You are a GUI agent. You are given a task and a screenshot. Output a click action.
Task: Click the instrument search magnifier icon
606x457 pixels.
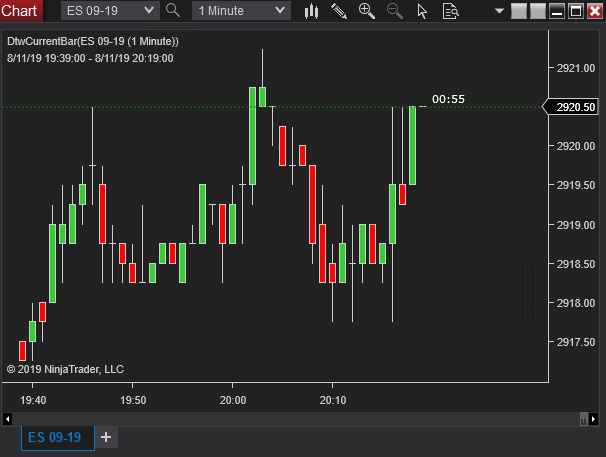[173, 10]
